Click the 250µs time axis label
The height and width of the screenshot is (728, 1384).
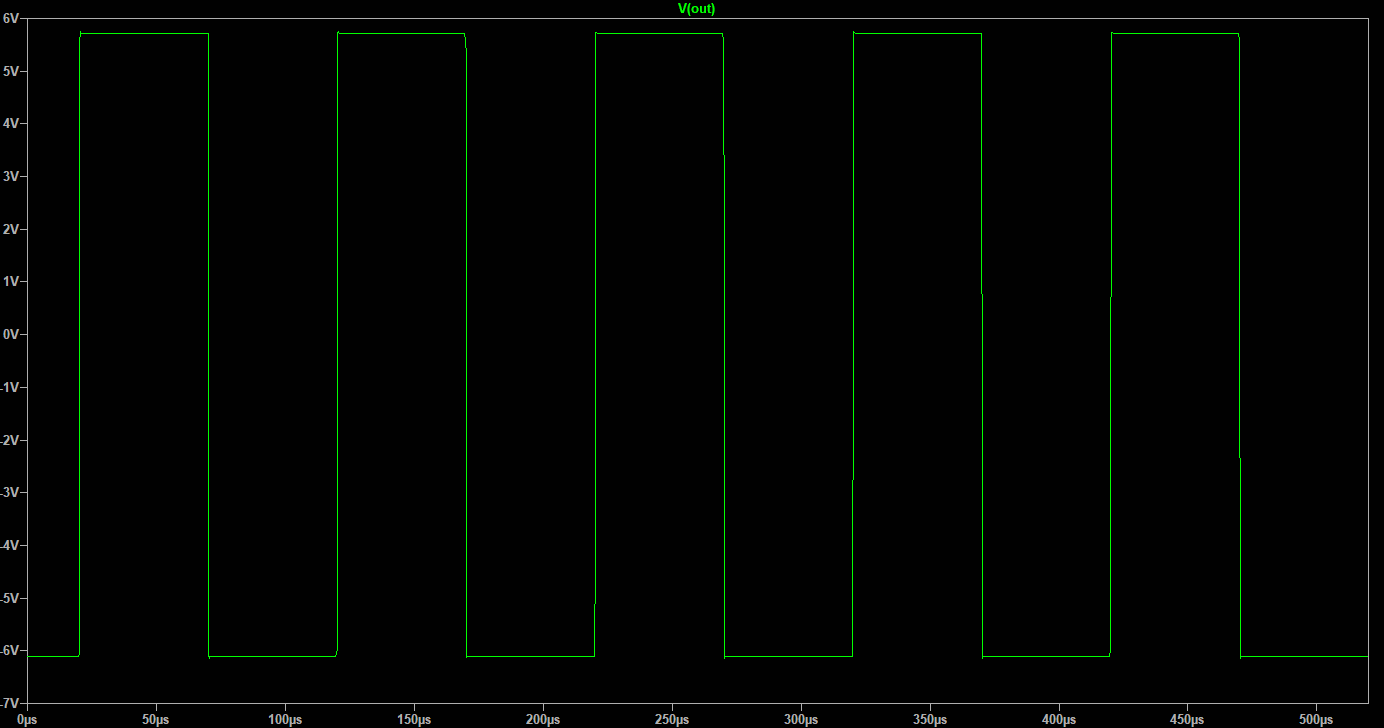pos(672,720)
